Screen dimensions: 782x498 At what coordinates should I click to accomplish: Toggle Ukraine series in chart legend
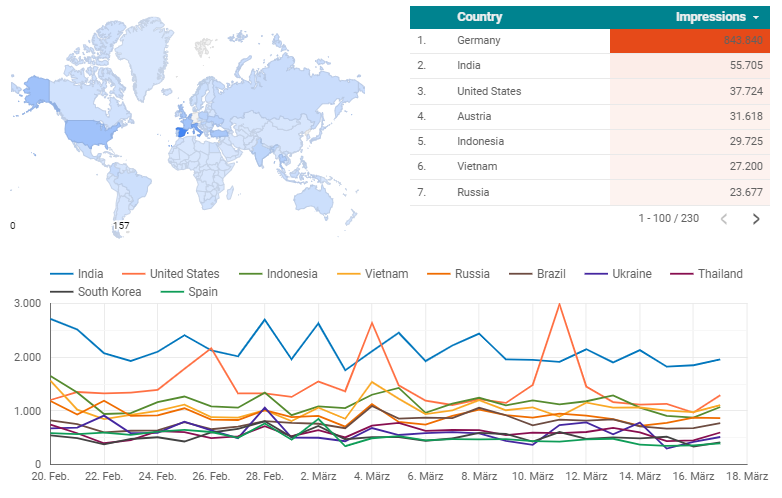pos(618,274)
